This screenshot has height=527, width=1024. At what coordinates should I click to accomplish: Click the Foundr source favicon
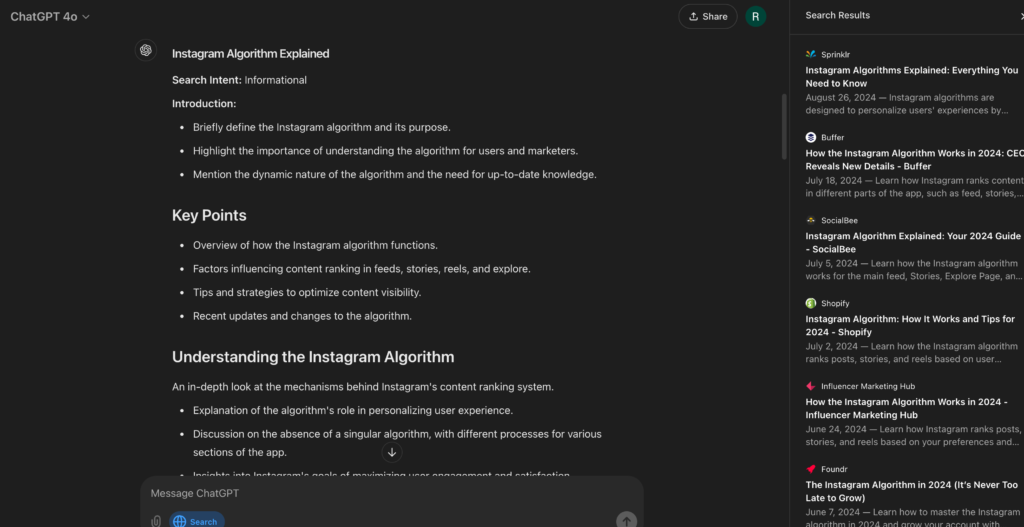pyautogui.click(x=811, y=469)
